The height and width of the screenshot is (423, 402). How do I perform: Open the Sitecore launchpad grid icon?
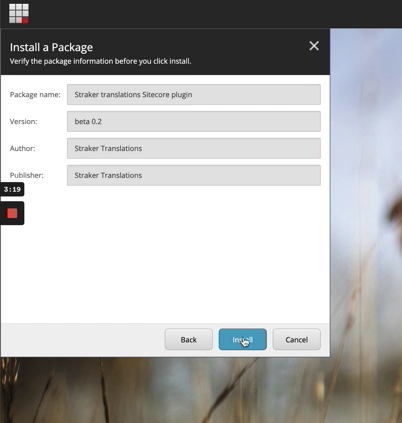(x=19, y=14)
